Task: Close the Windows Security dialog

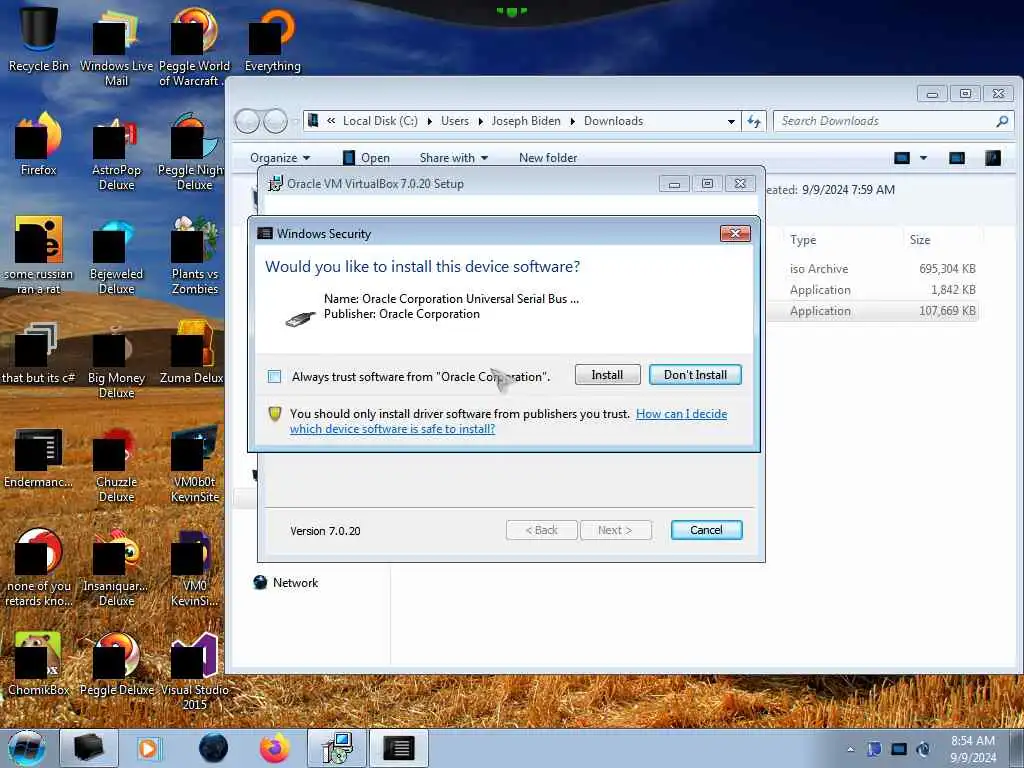Action: pyautogui.click(x=735, y=233)
